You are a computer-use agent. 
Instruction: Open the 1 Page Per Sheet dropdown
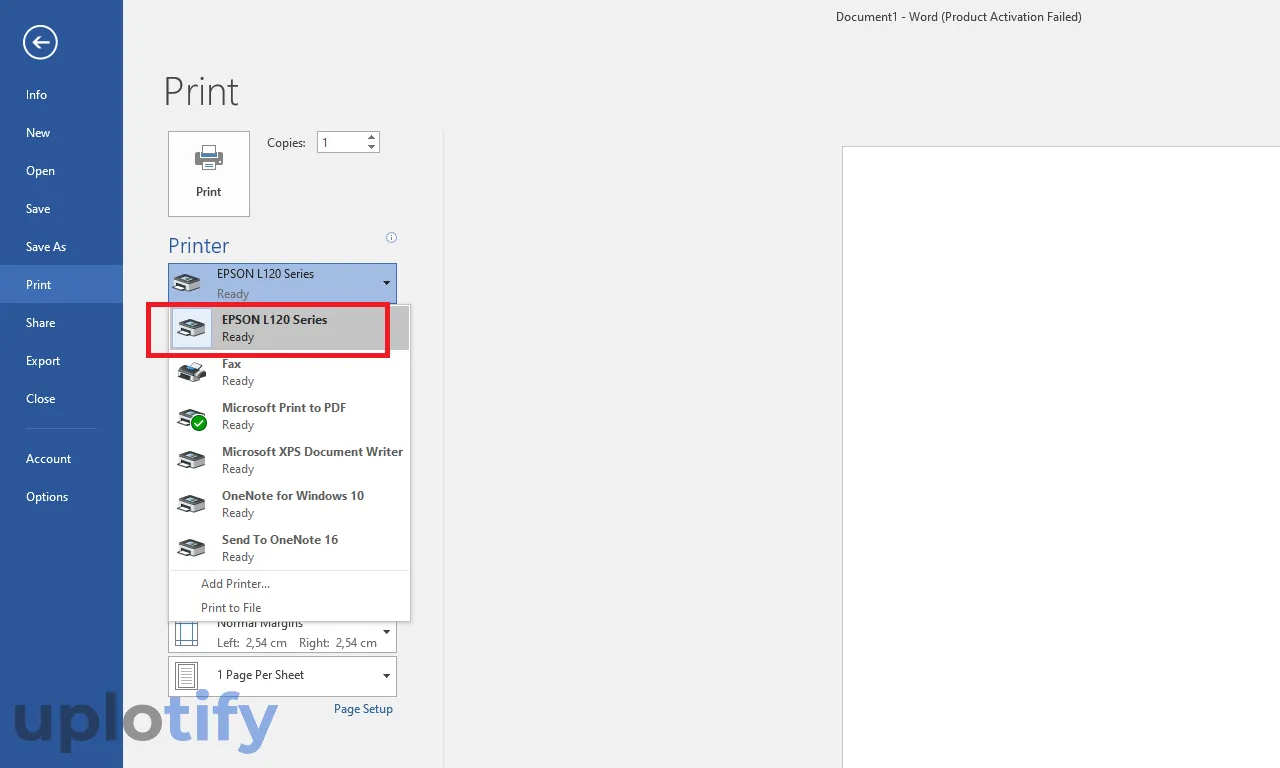(x=282, y=676)
